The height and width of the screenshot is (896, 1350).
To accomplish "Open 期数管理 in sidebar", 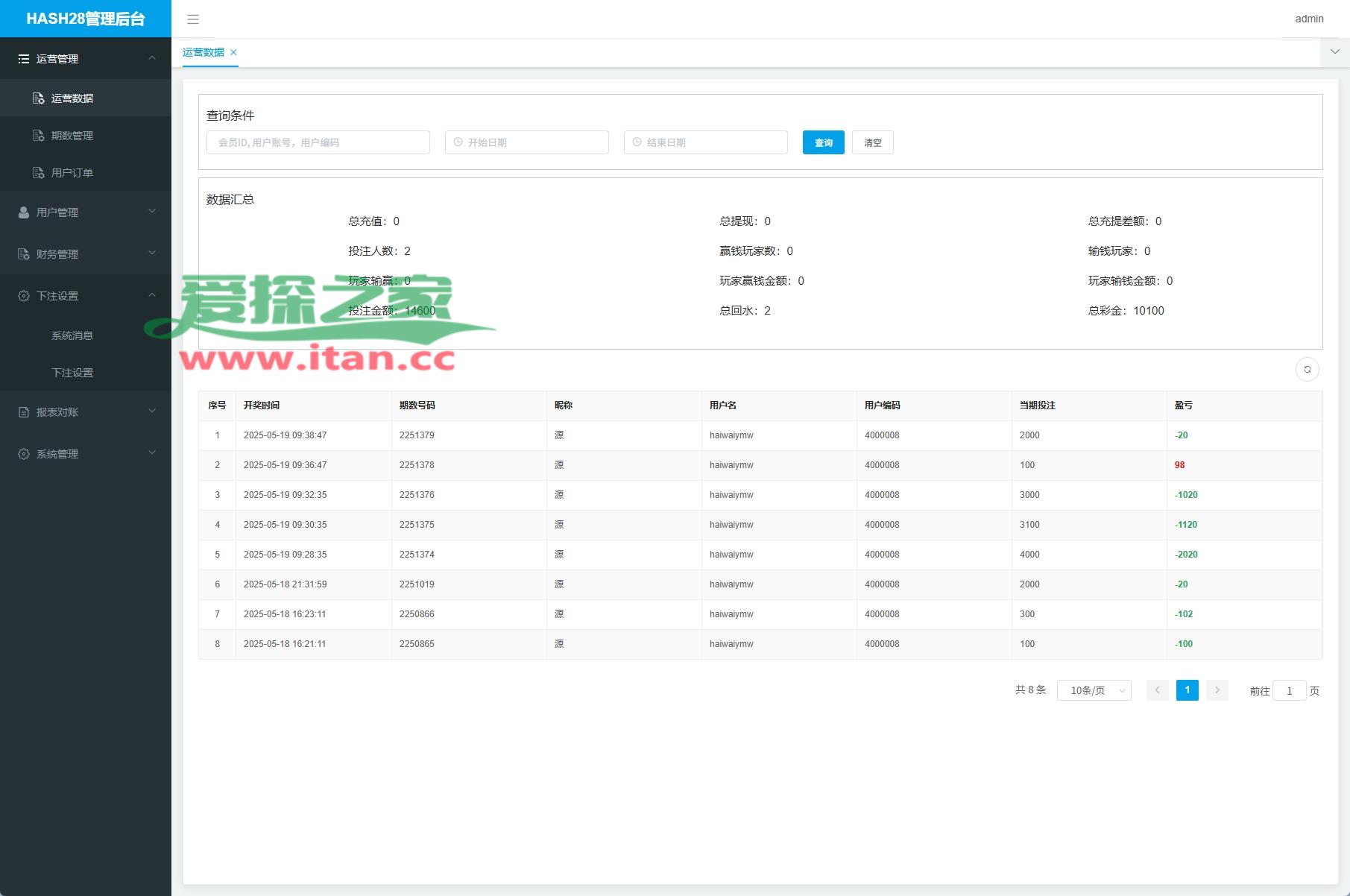I will [72, 136].
